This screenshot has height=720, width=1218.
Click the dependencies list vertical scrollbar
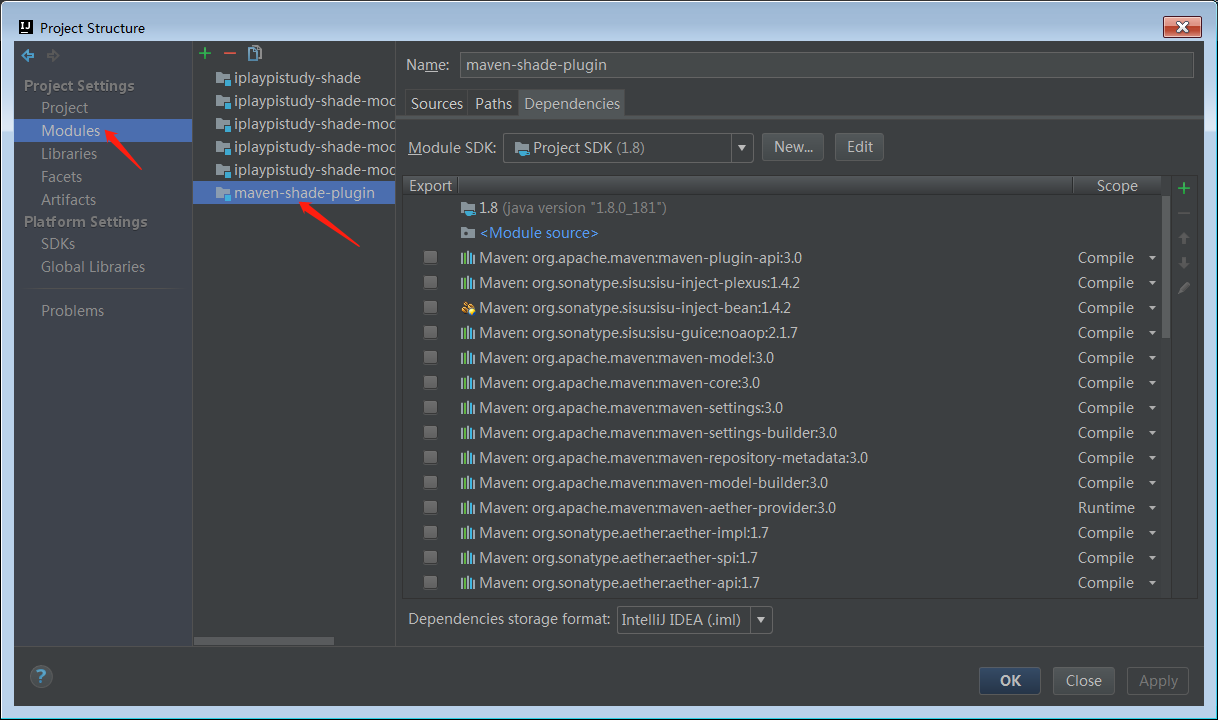pyautogui.click(x=1166, y=267)
